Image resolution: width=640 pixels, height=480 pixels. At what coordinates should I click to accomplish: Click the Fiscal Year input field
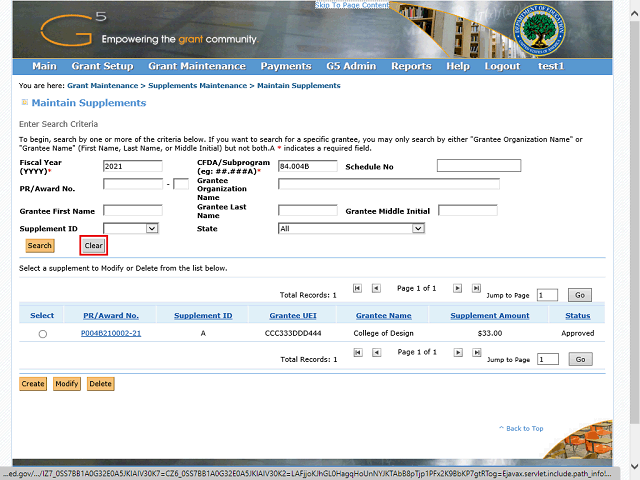[x=132, y=166]
